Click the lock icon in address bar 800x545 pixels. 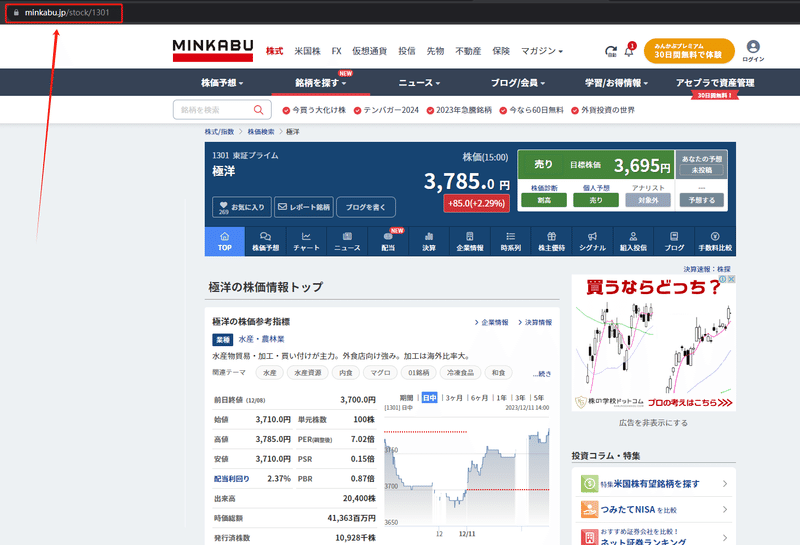pyautogui.click(x=16, y=13)
